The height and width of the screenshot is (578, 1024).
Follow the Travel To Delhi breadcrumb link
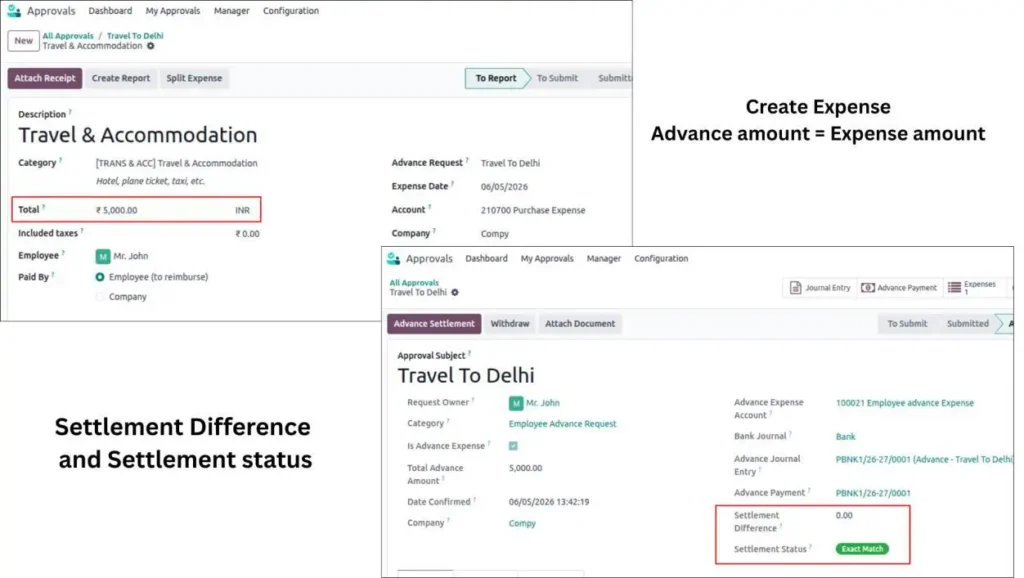coord(135,36)
